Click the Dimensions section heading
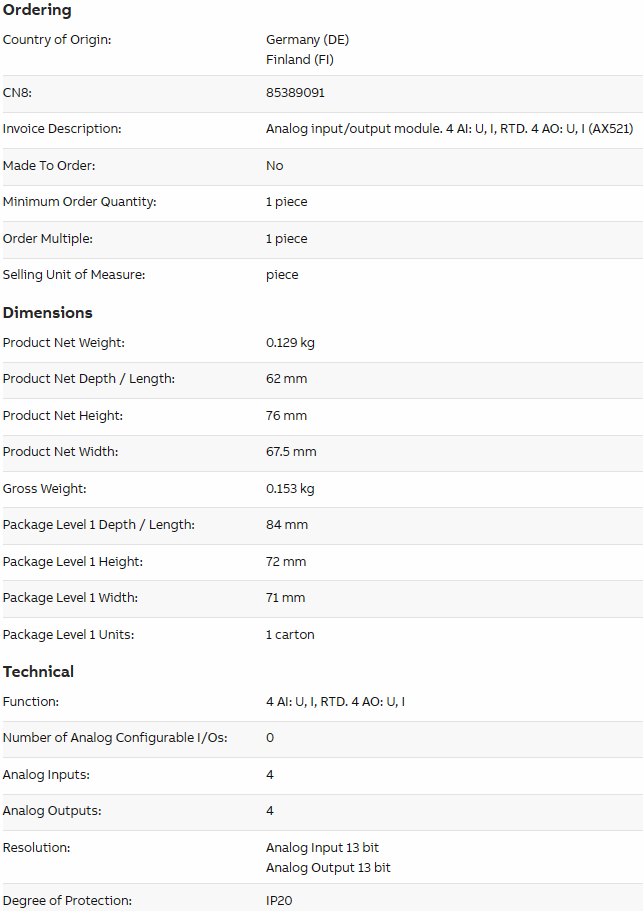This screenshot has width=643, height=911. [x=48, y=313]
